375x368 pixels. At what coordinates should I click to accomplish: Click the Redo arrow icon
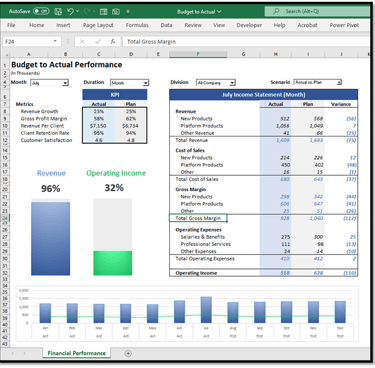(x=87, y=11)
